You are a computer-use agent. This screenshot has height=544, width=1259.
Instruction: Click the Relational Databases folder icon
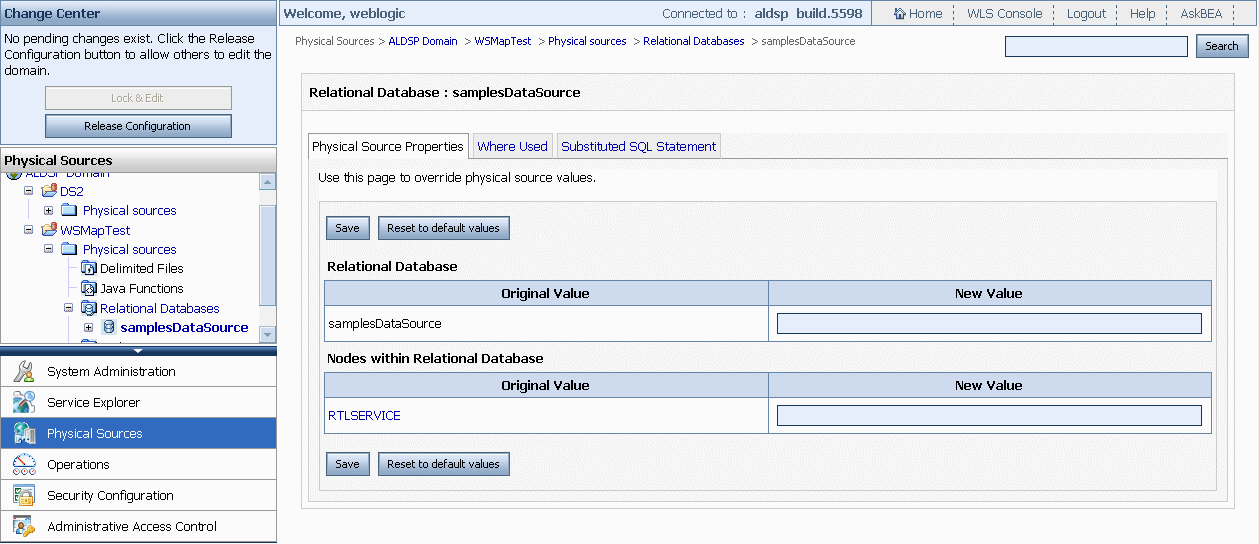coord(88,308)
